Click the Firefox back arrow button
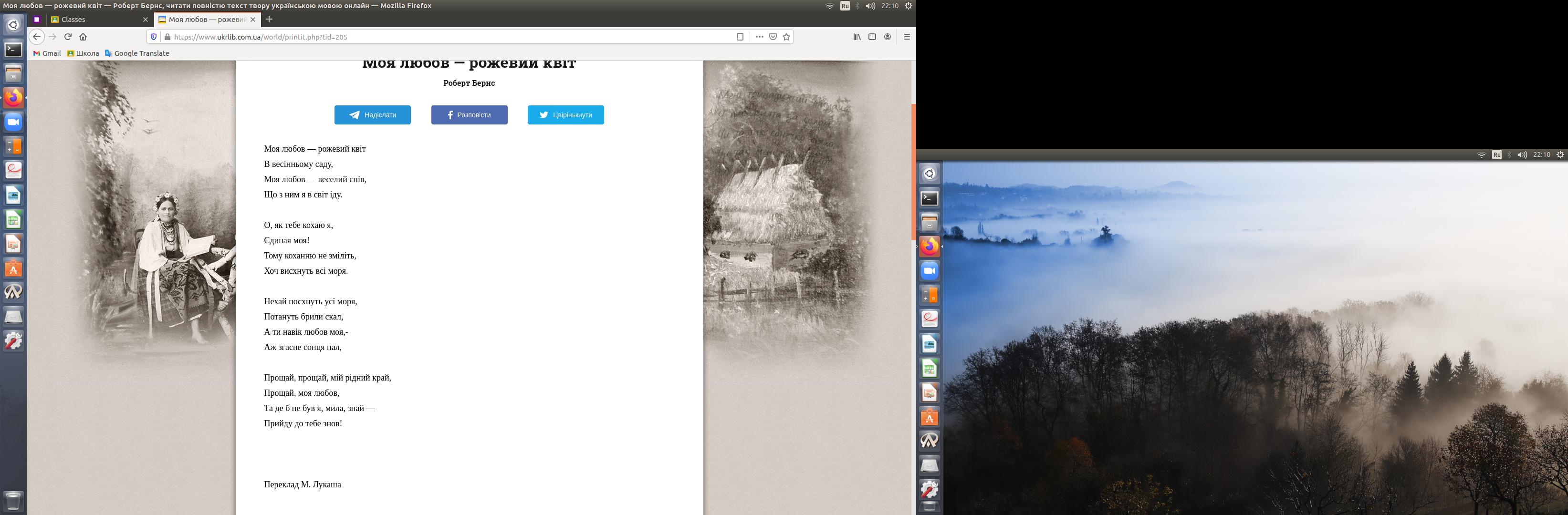 pos(37,37)
